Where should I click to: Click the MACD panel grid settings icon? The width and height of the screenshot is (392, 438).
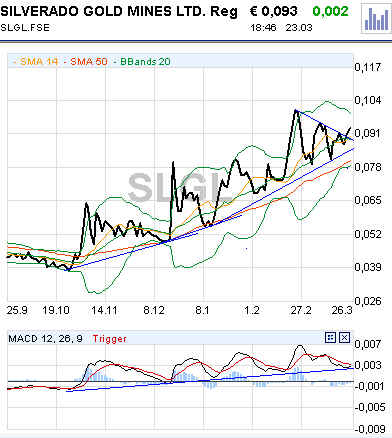[330, 338]
